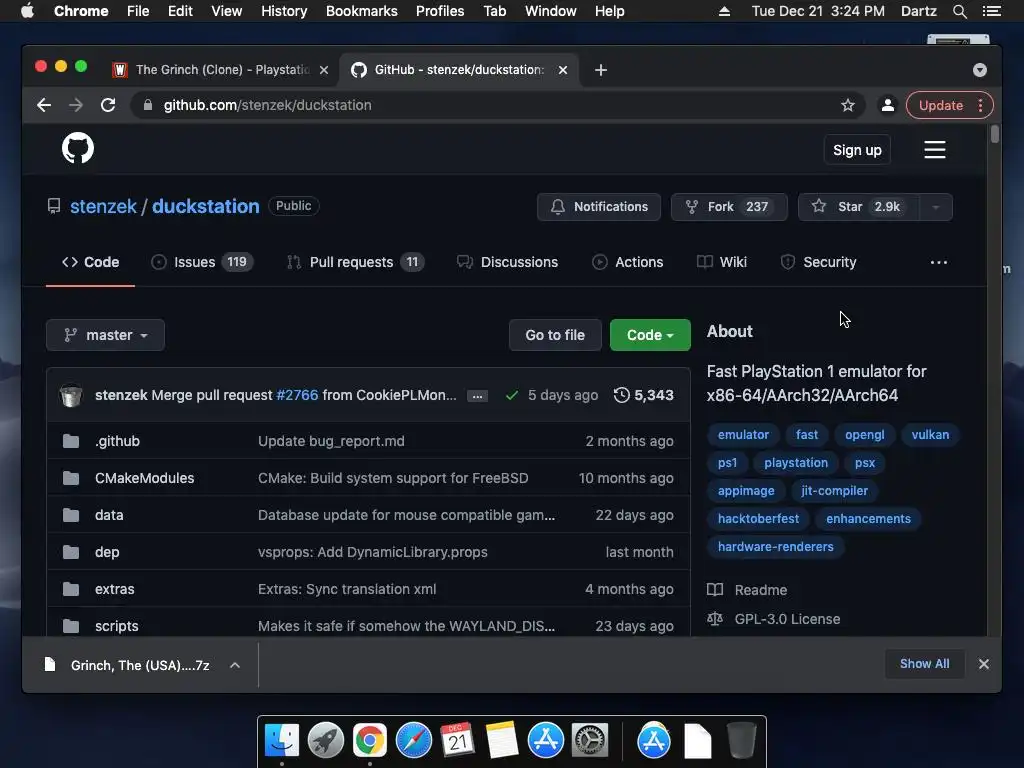This screenshot has width=1024, height=768.
Task: Open the .github folder
Action: click(117, 441)
